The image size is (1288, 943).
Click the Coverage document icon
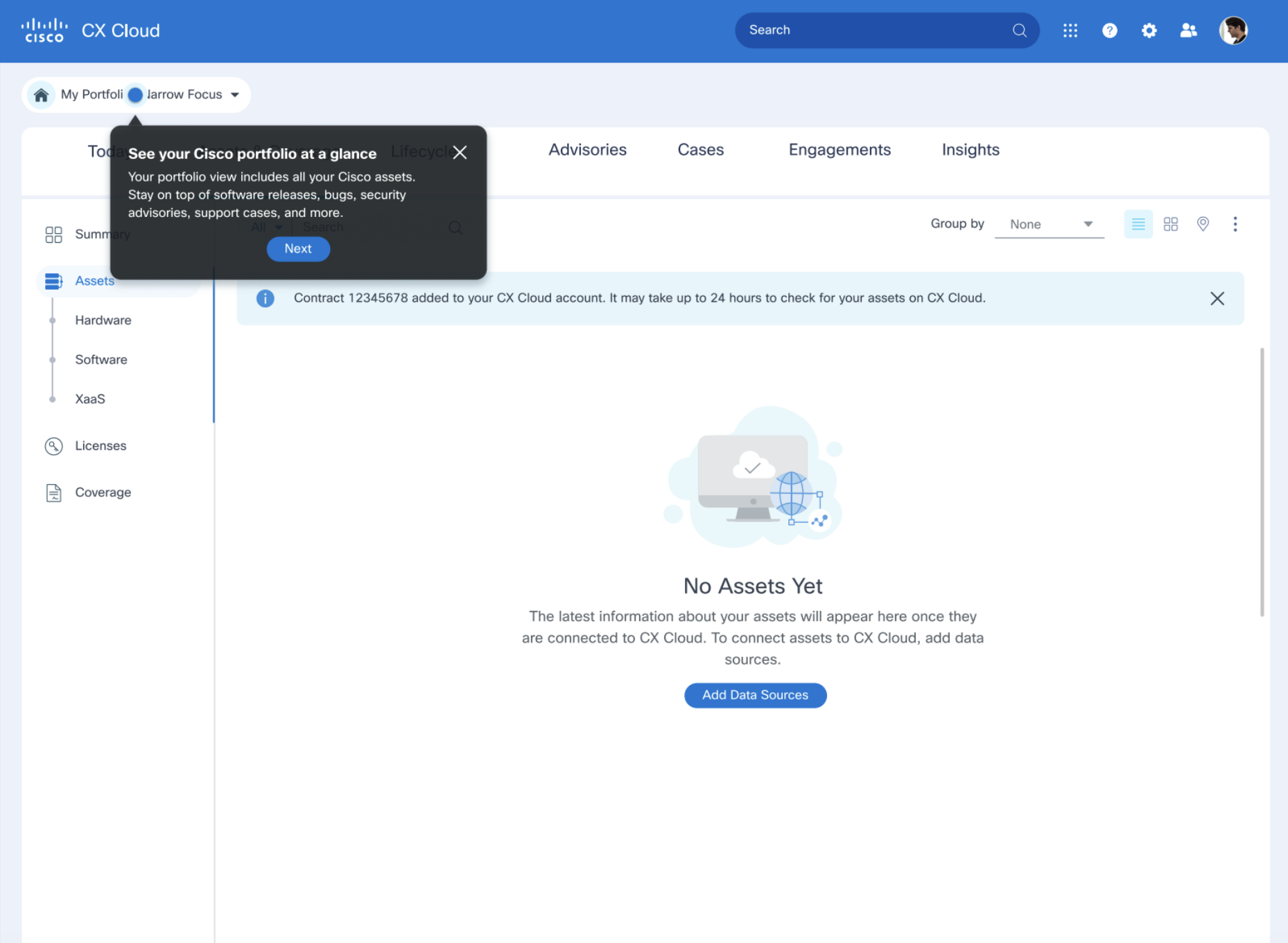(53, 492)
